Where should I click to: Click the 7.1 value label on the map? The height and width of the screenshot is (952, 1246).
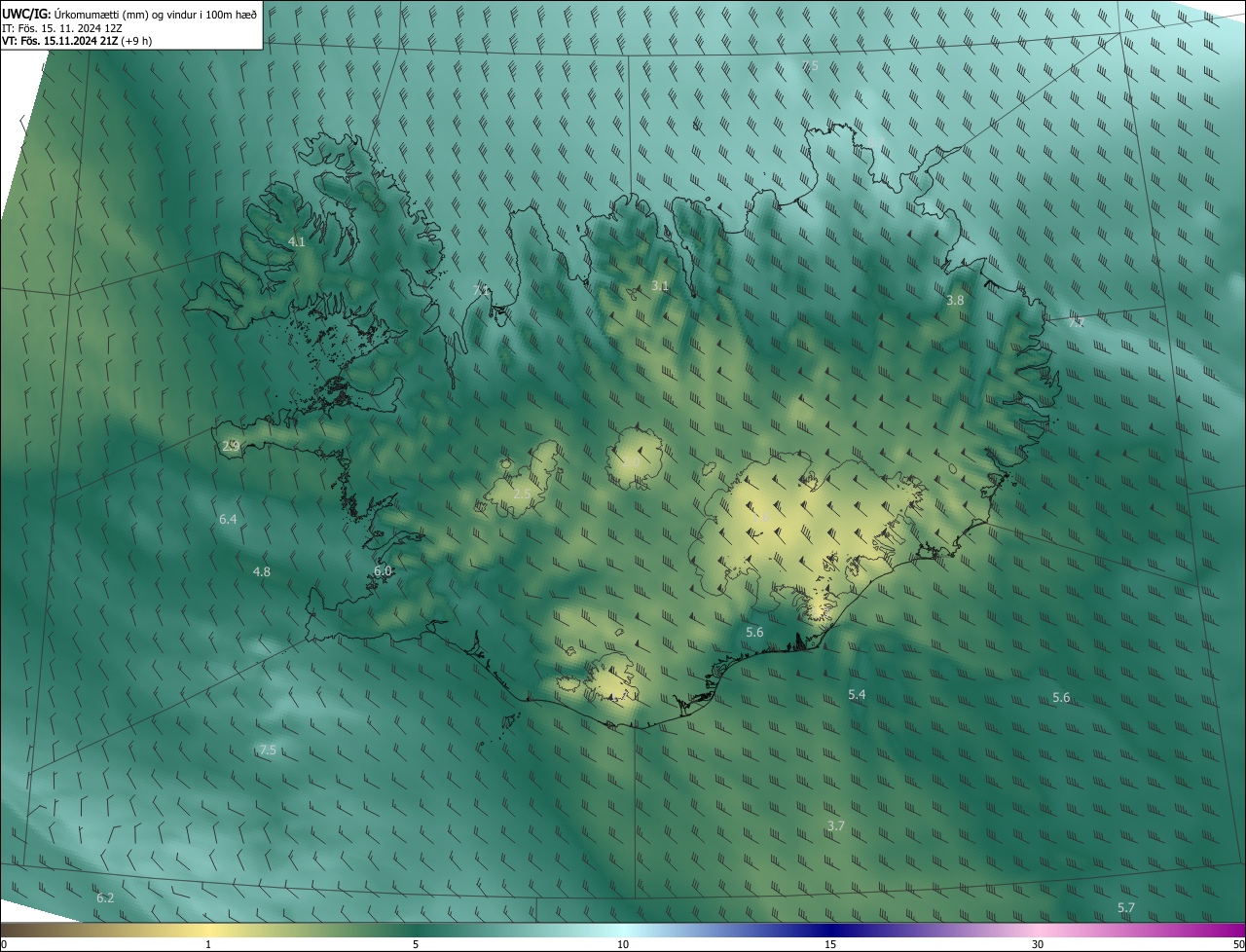coord(480,290)
